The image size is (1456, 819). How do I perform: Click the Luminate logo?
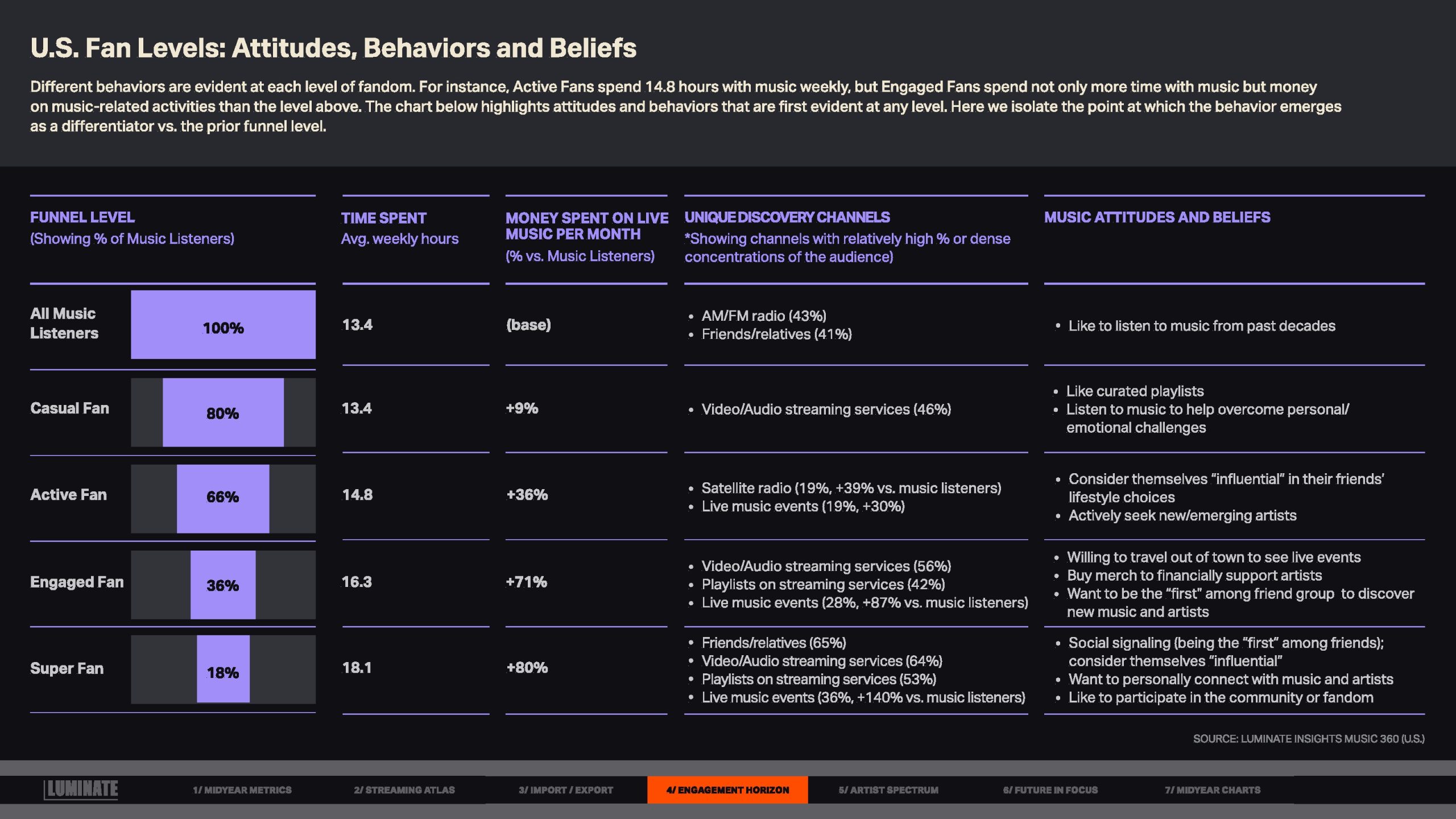coord(81,789)
